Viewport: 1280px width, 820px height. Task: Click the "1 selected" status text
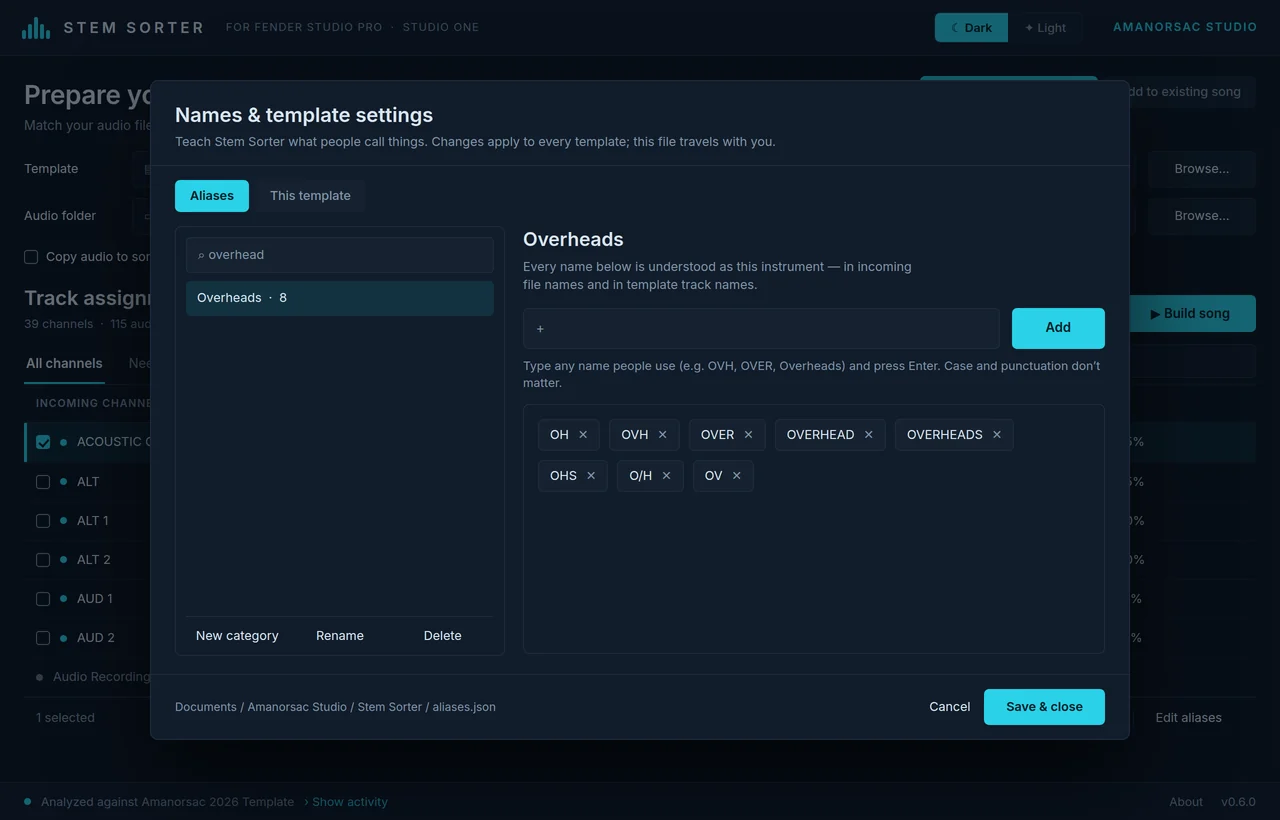[65, 718]
